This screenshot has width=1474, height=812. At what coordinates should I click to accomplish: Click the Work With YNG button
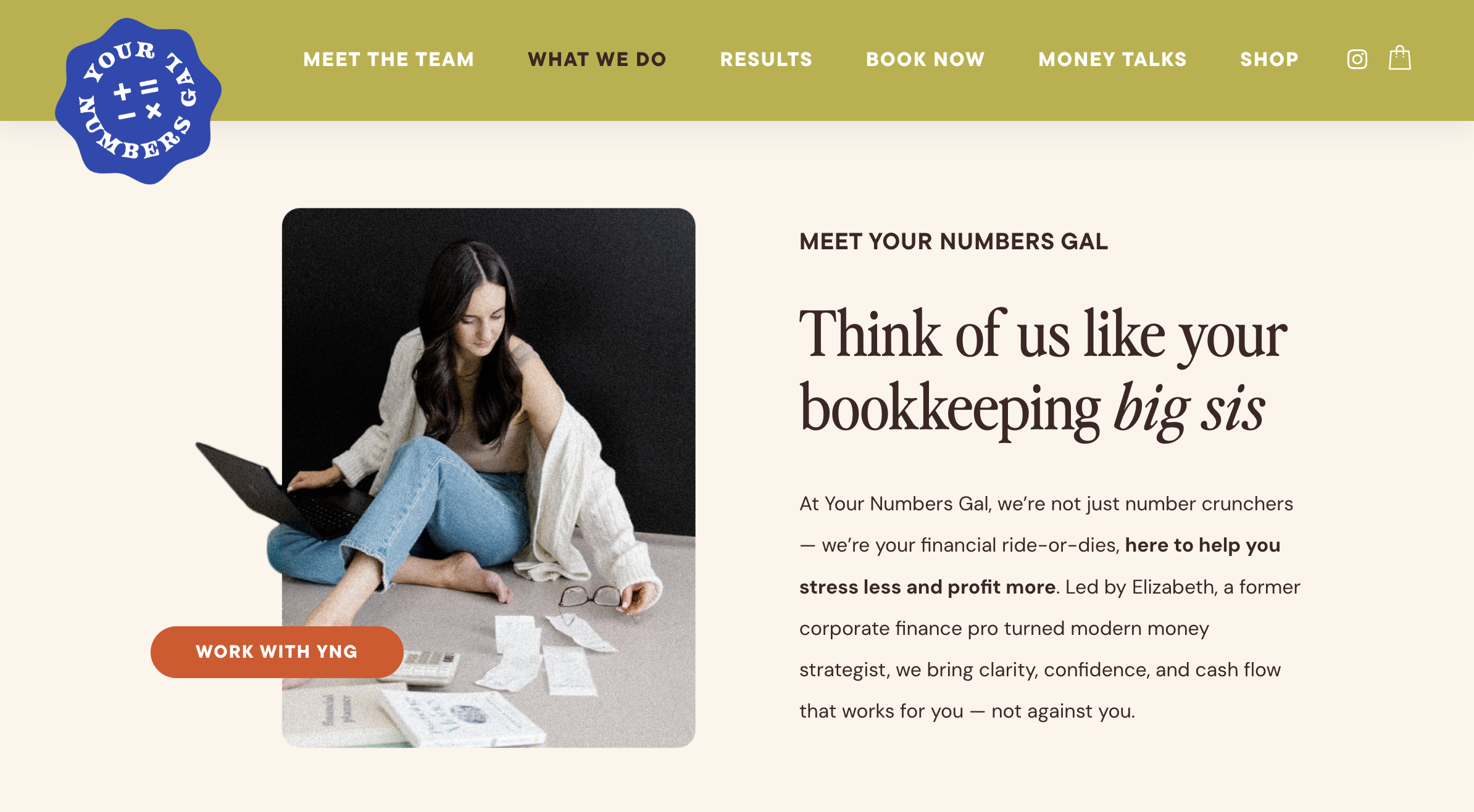point(277,652)
